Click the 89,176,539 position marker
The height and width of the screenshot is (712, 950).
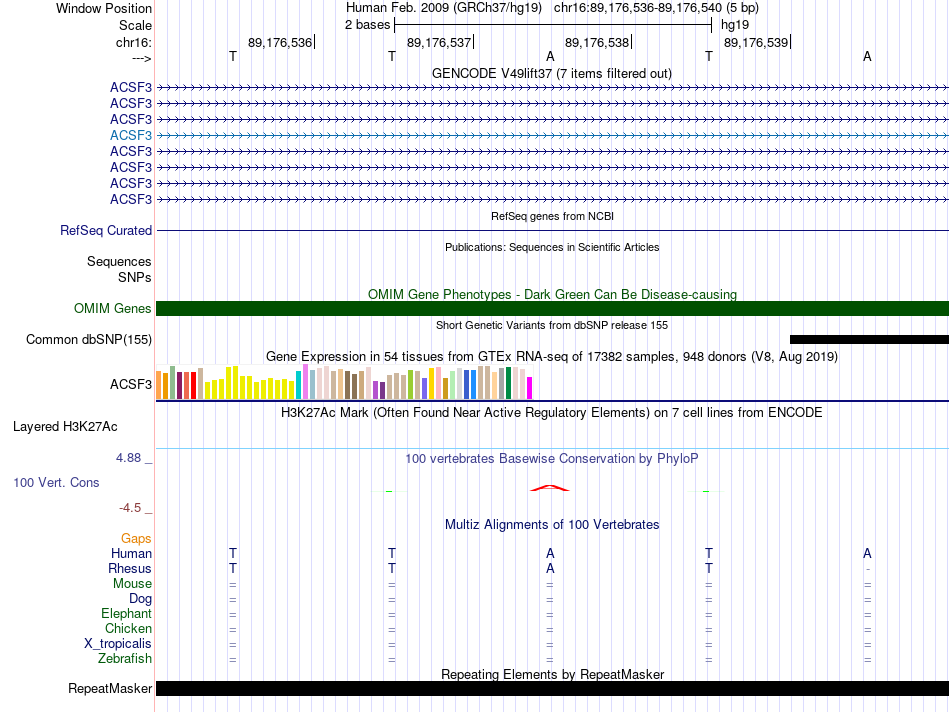click(756, 42)
